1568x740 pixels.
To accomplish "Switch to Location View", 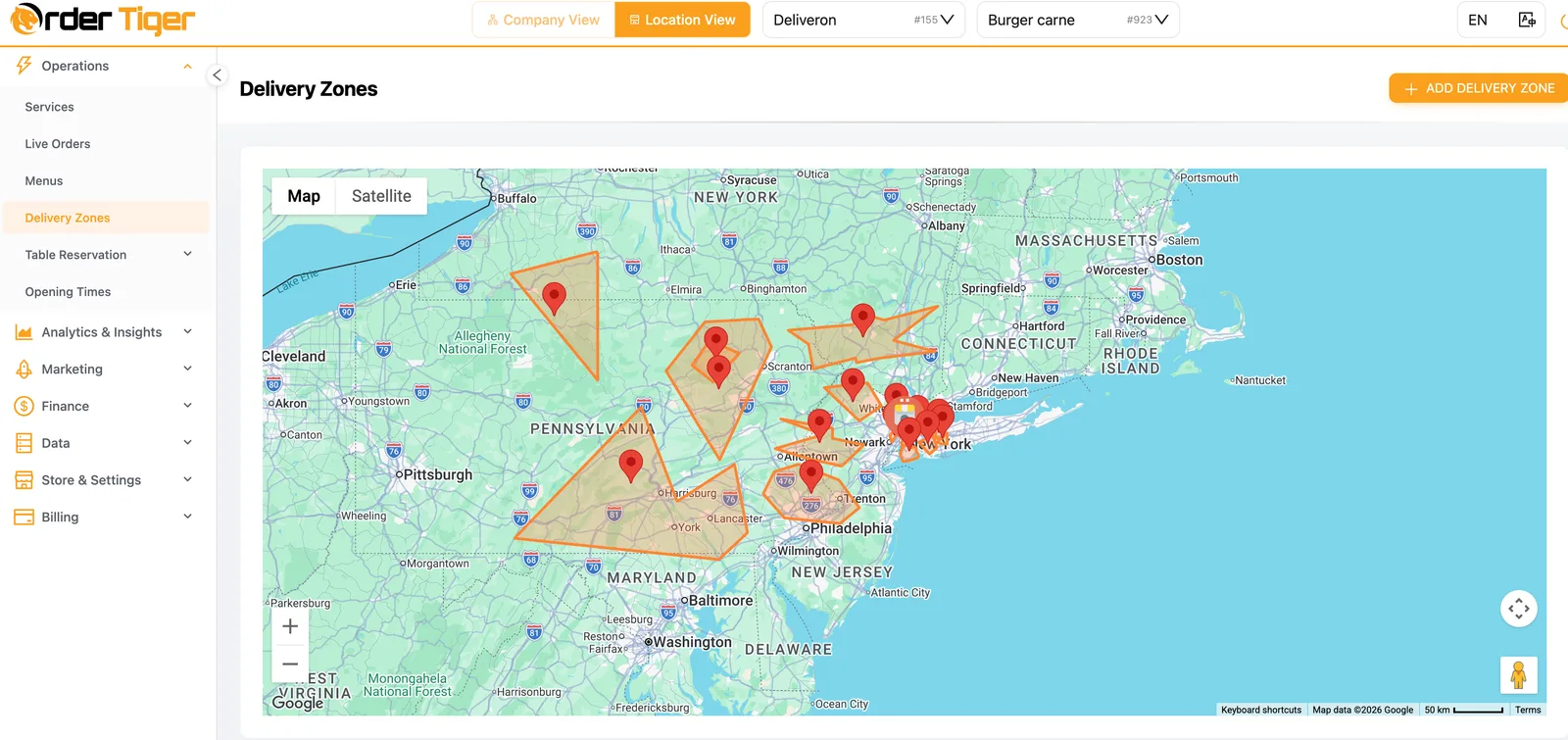I will [682, 20].
